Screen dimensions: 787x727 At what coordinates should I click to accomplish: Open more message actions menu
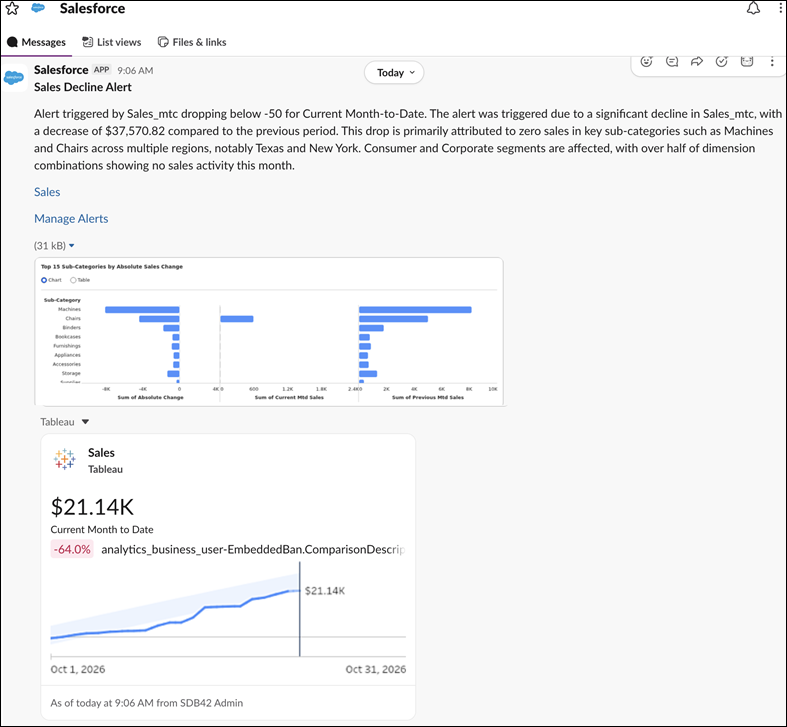pyautogui.click(x=772, y=61)
